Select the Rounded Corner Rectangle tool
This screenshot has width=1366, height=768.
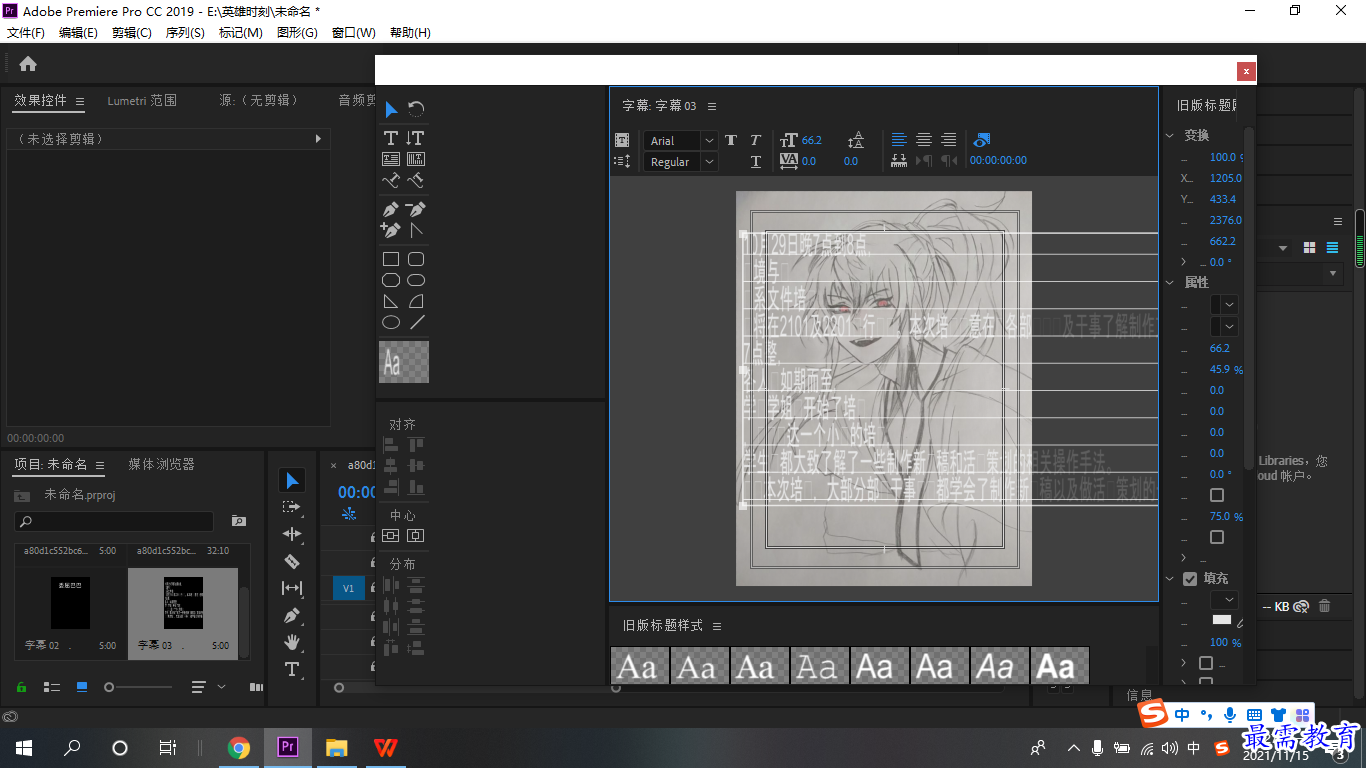(x=416, y=259)
